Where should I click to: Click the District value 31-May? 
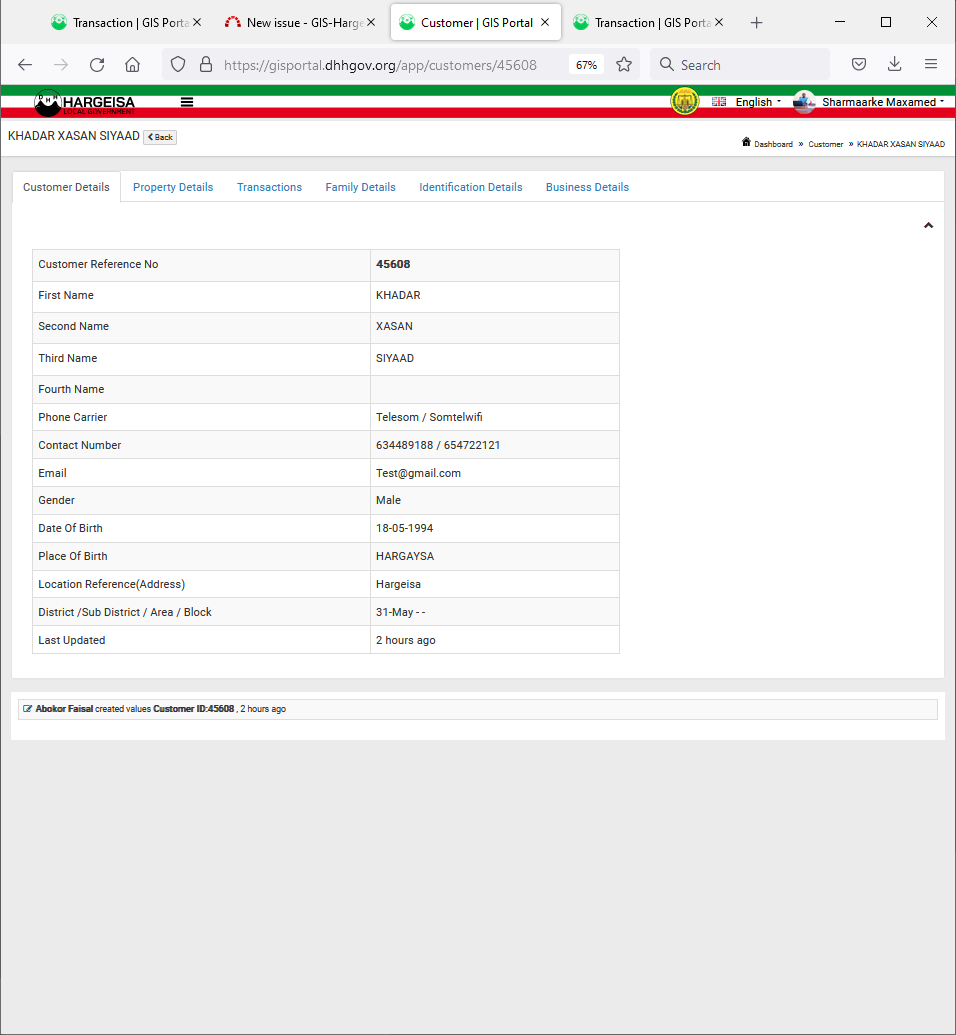401,613
